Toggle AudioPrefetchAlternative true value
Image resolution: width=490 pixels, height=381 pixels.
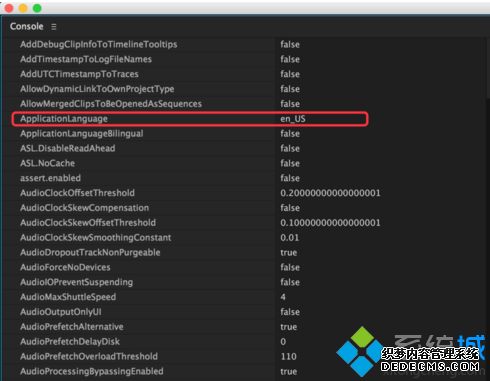point(289,327)
